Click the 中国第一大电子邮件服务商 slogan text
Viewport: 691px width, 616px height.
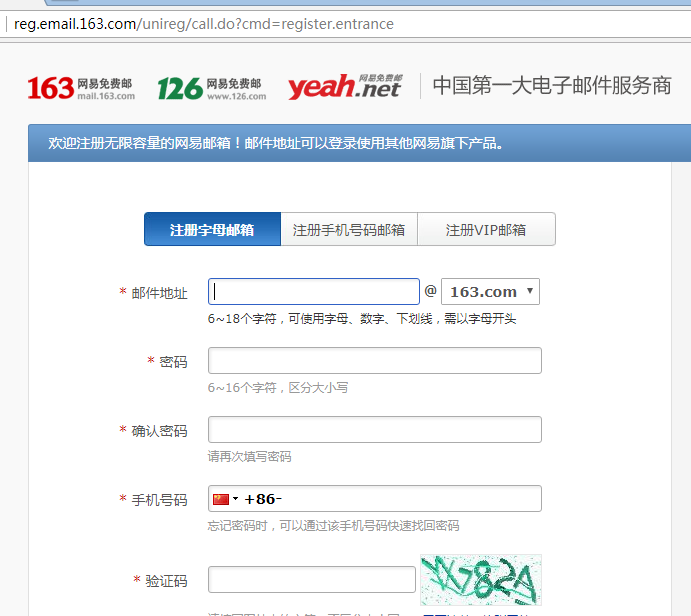click(x=551, y=86)
